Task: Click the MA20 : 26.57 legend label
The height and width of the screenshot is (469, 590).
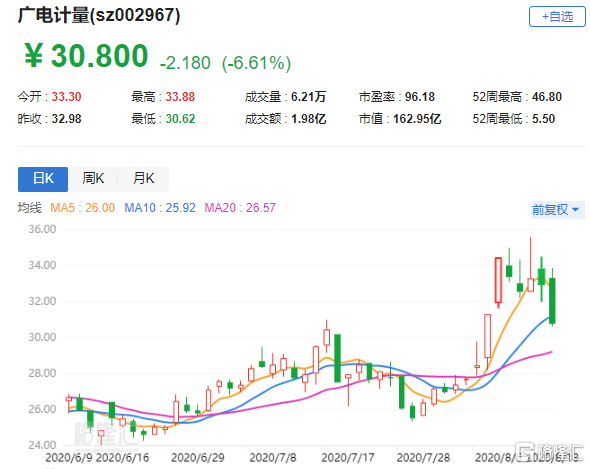Action: click(240, 208)
